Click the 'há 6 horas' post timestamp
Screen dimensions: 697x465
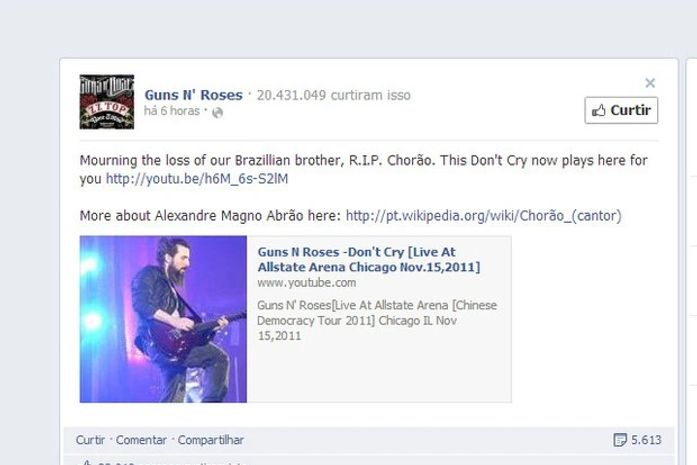[172, 111]
